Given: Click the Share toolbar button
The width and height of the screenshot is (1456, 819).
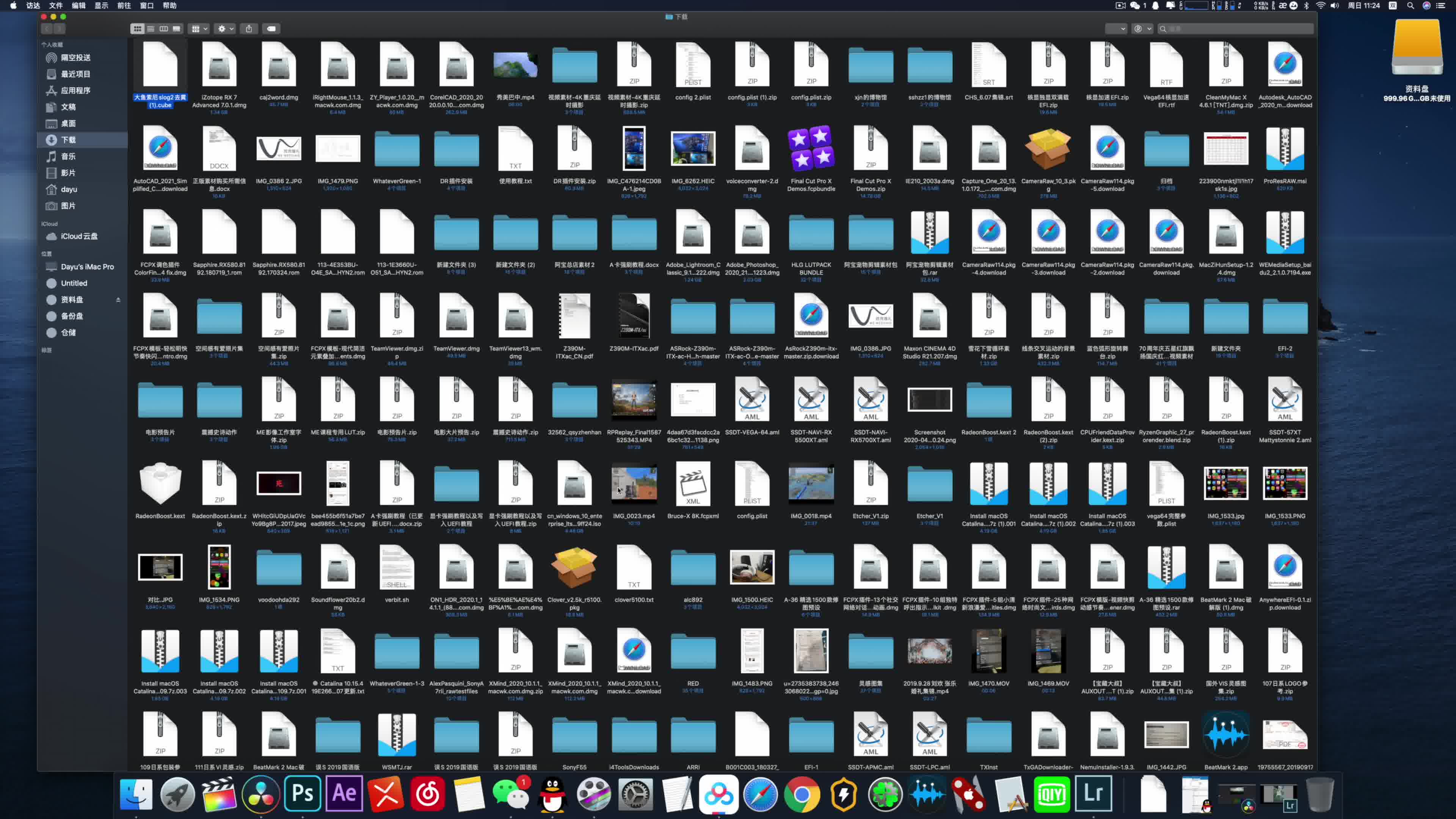Looking at the screenshot, I should click(x=249, y=29).
